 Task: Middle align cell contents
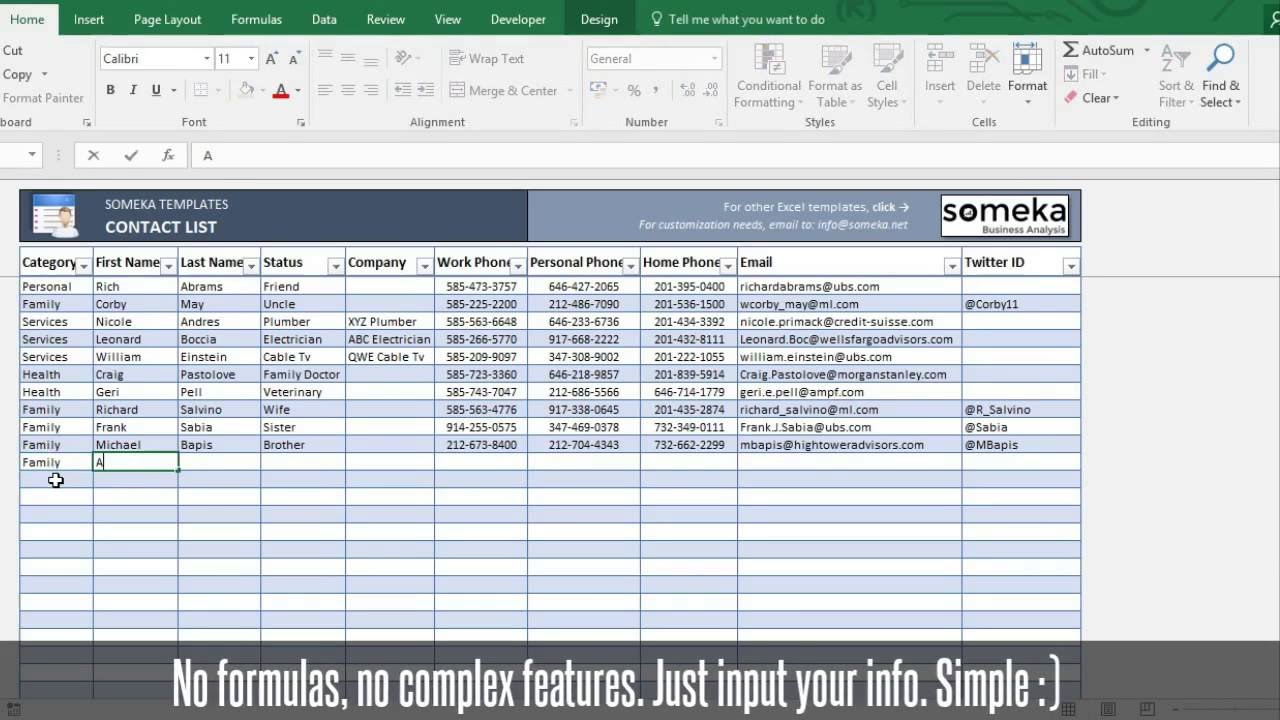click(x=348, y=58)
